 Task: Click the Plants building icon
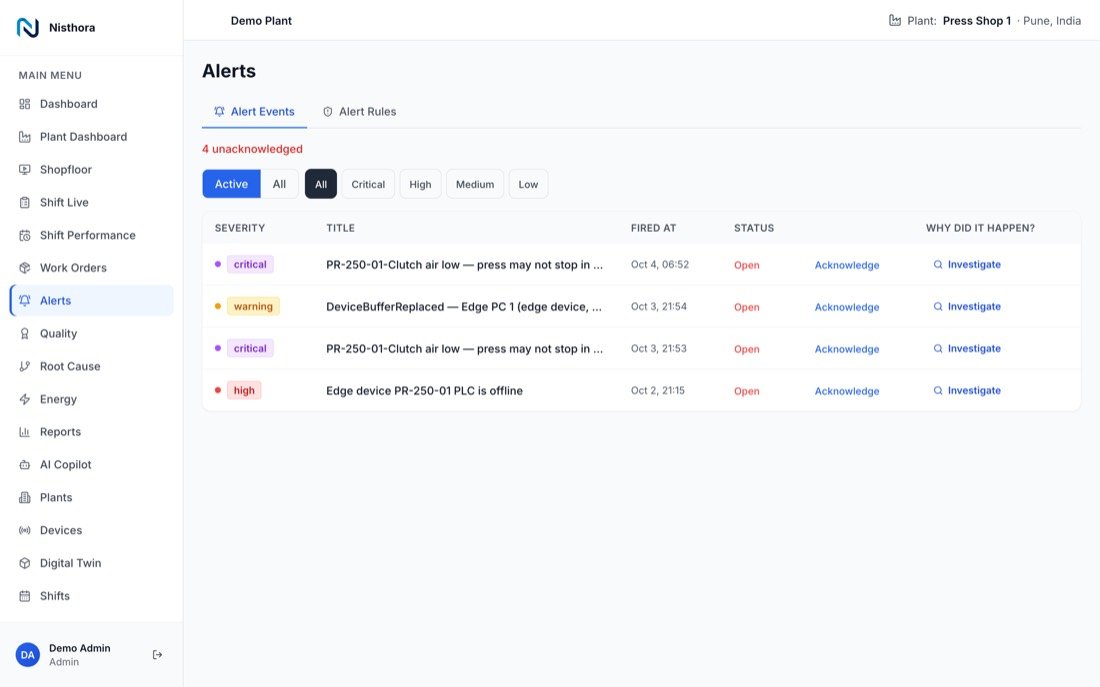pyautogui.click(x=25, y=498)
